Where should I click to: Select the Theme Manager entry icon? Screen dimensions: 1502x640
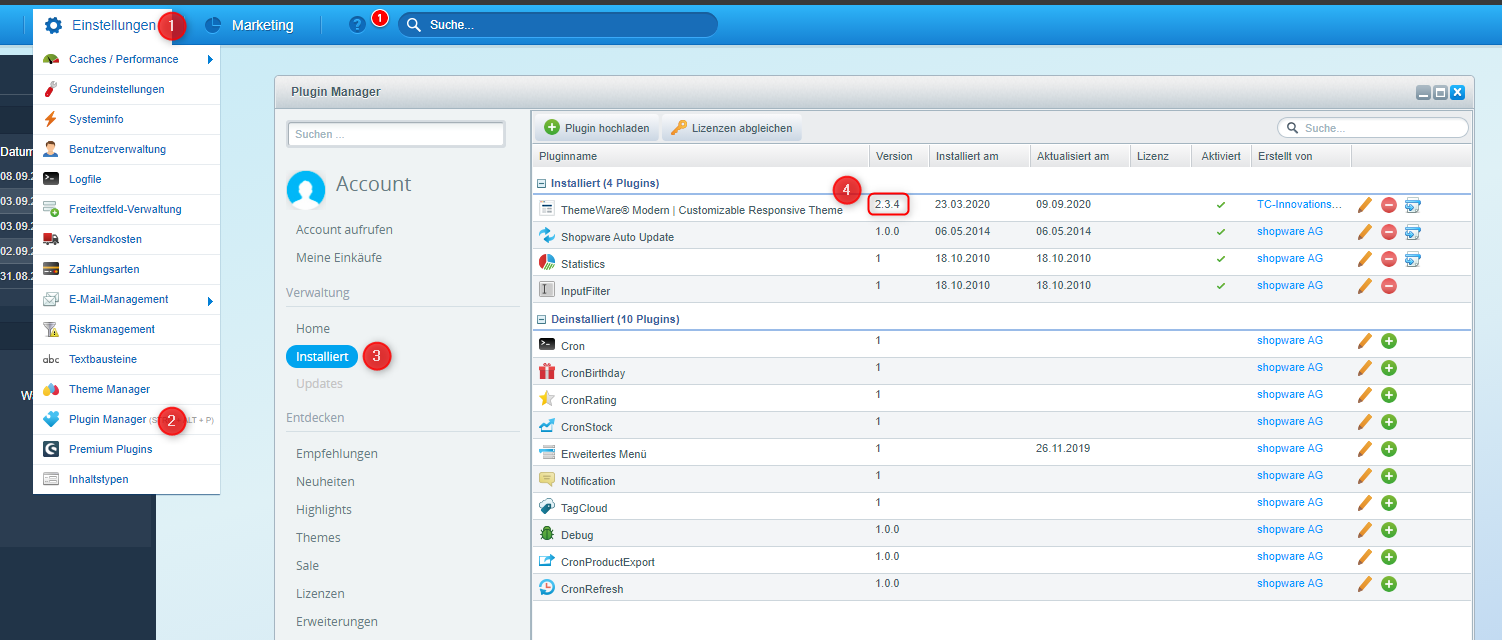pyautogui.click(x=51, y=389)
